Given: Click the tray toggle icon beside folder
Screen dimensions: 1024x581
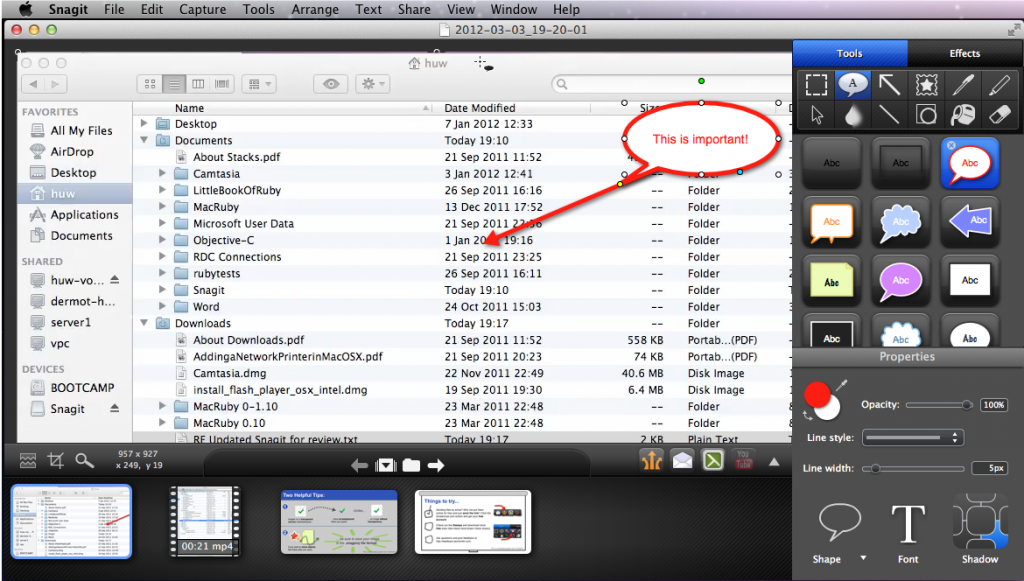Looking at the screenshot, I should [x=386, y=465].
